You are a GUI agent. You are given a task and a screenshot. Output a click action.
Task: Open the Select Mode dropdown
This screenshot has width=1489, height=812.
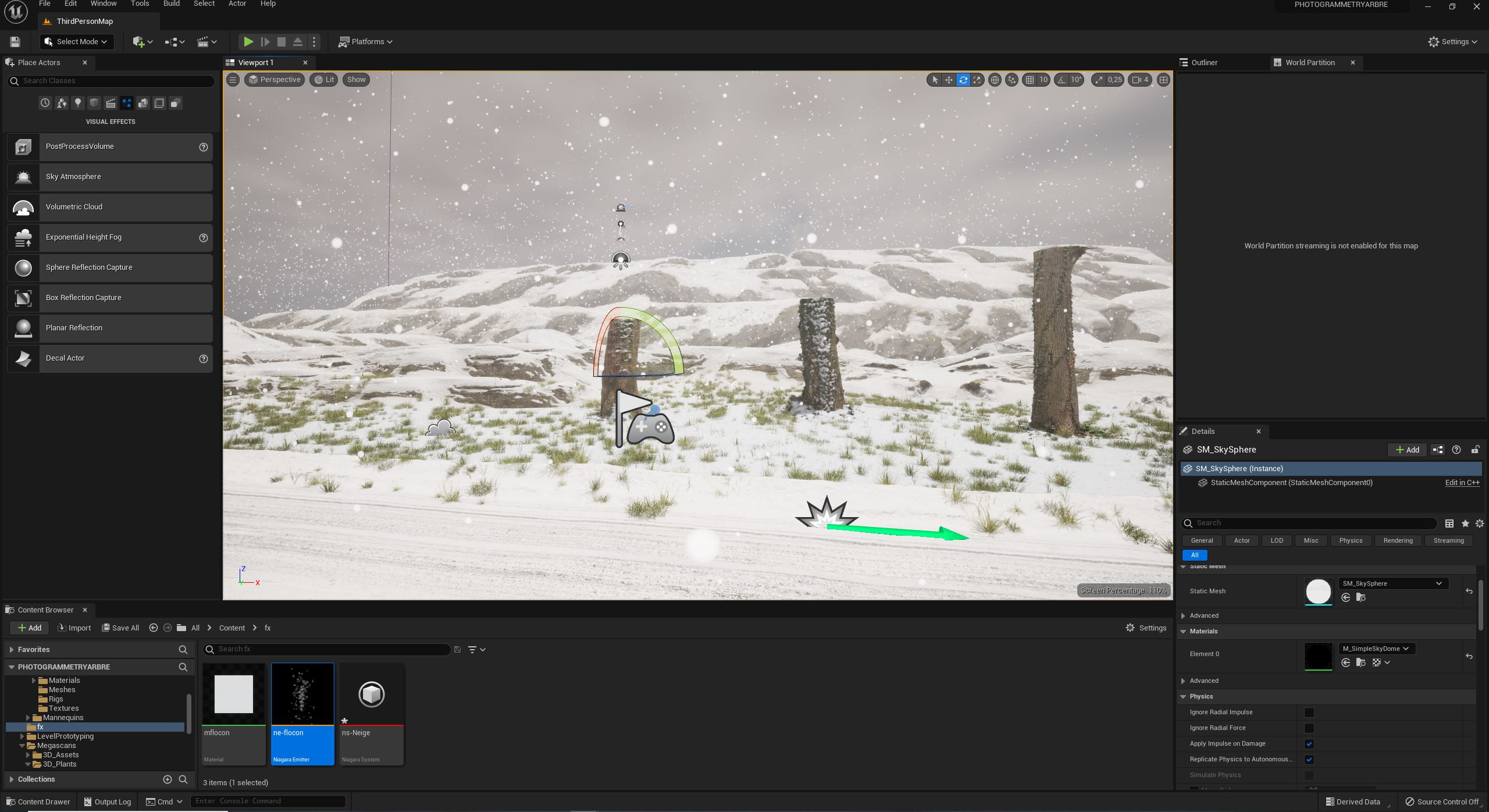pos(77,42)
